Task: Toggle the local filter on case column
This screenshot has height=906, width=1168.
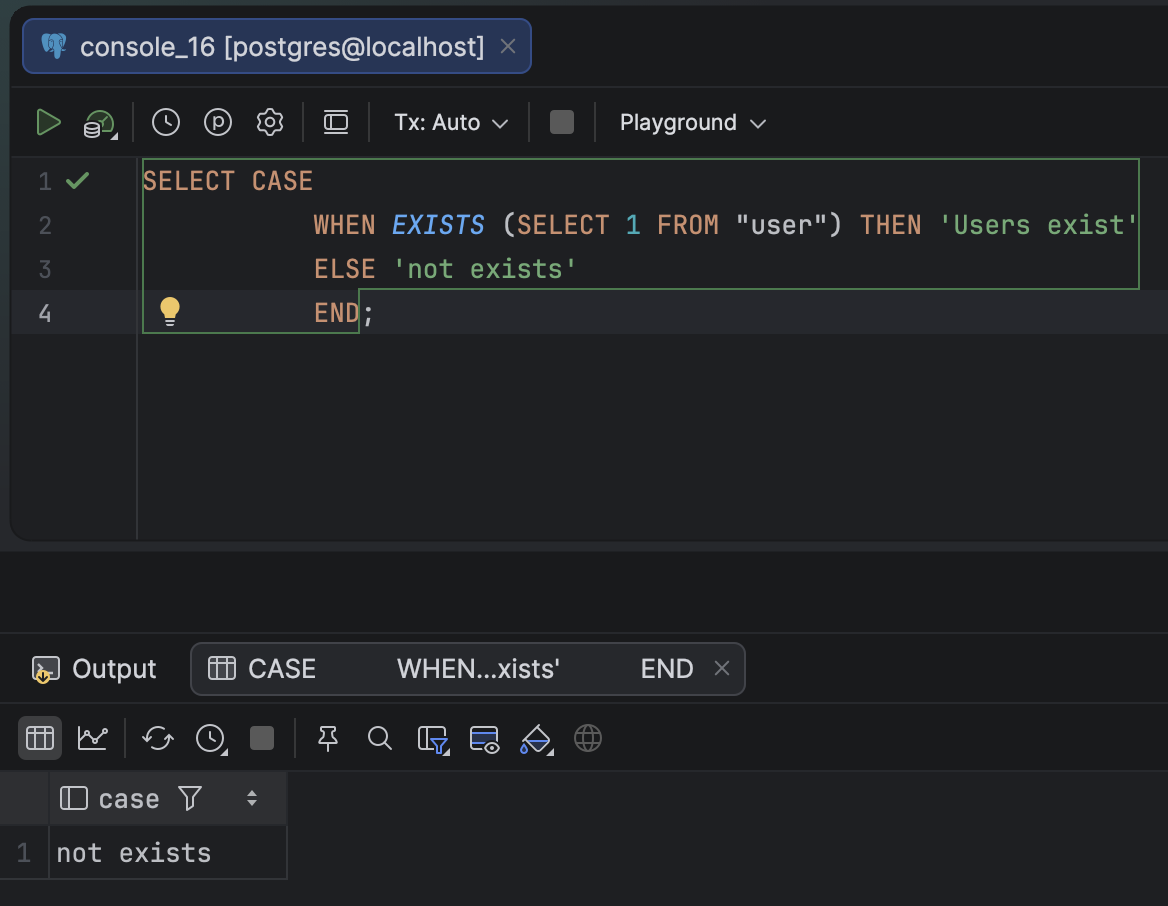Action: click(x=190, y=799)
